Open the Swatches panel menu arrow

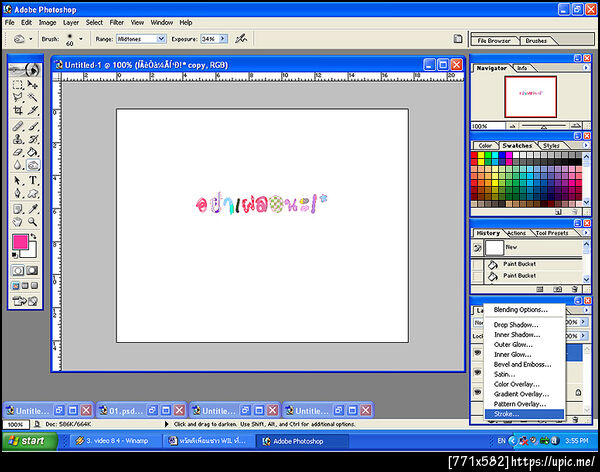tap(585, 145)
